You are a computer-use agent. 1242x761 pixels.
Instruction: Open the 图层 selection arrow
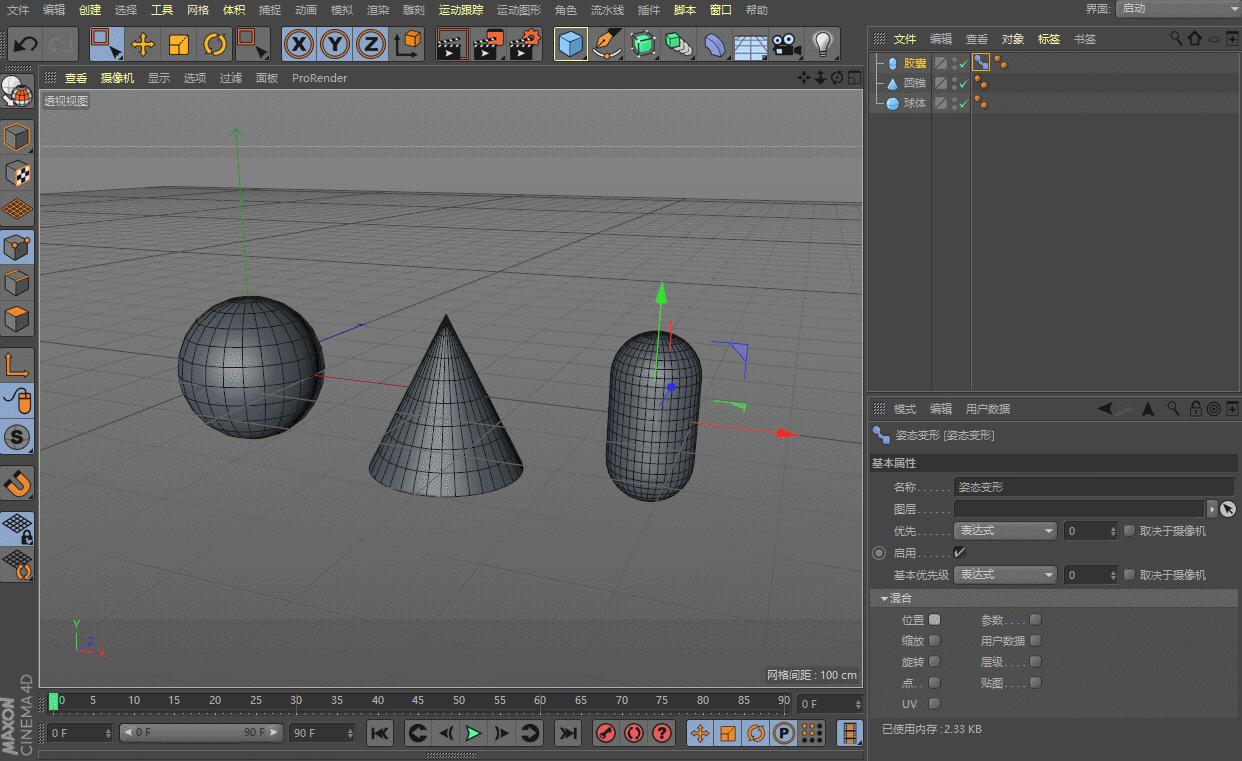coord(1212,508)
